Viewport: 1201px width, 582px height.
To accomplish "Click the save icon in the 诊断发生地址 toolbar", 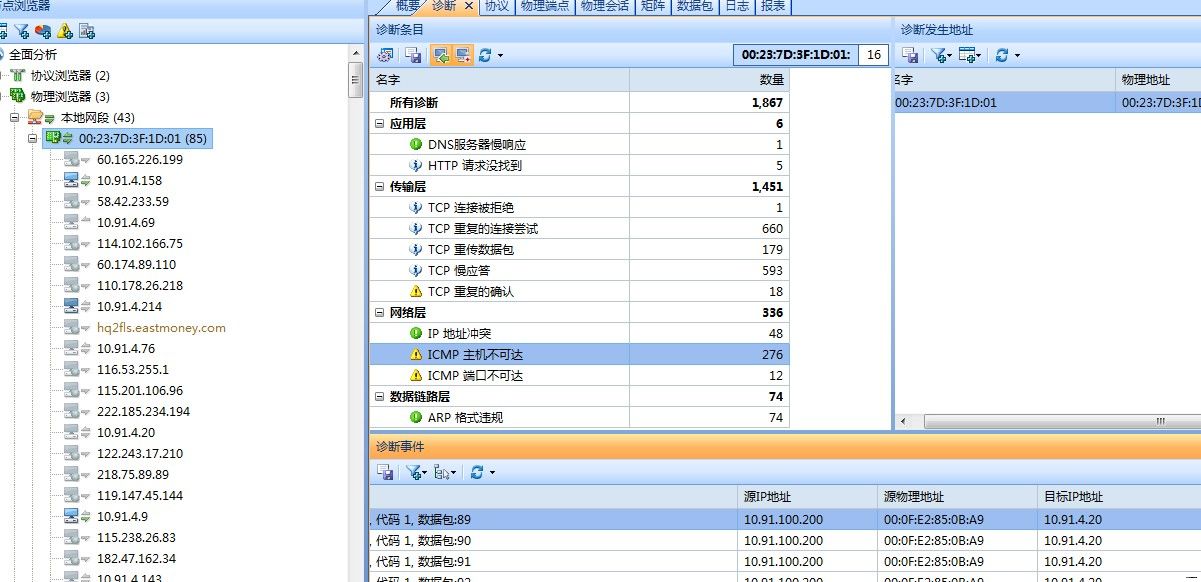I will point(910,55).
